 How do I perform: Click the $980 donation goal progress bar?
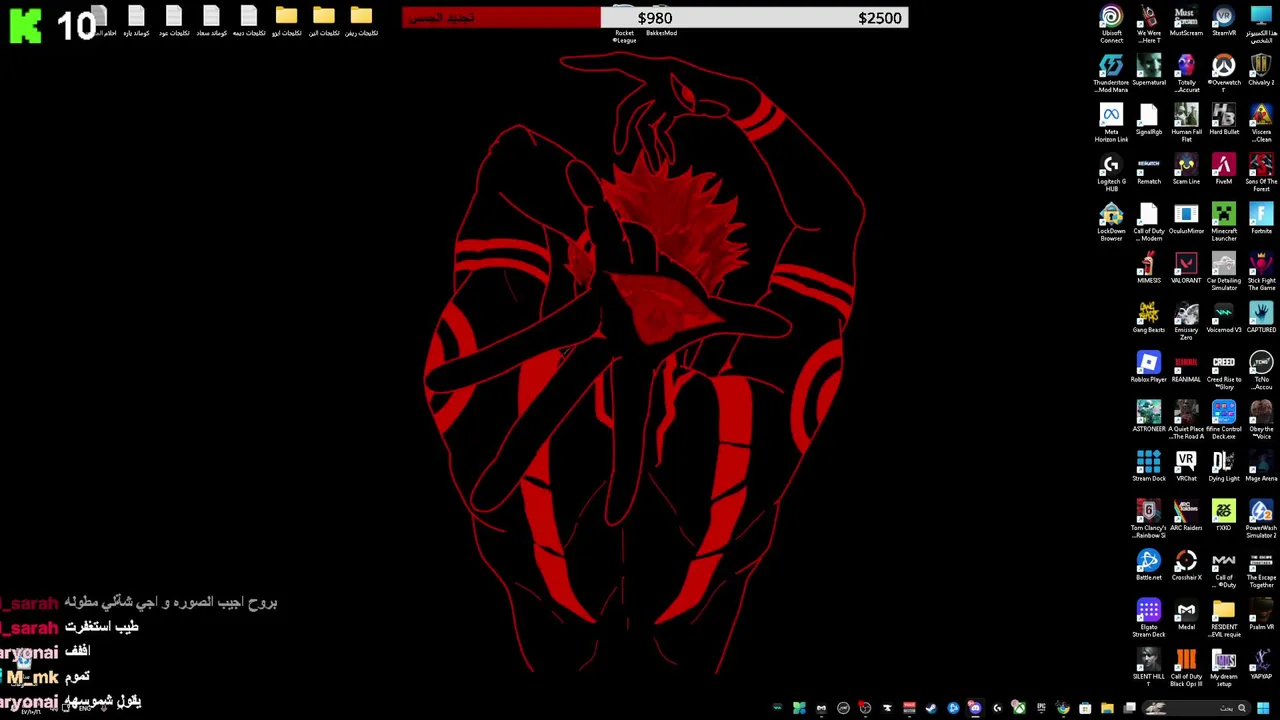click(x=655, y=18)
